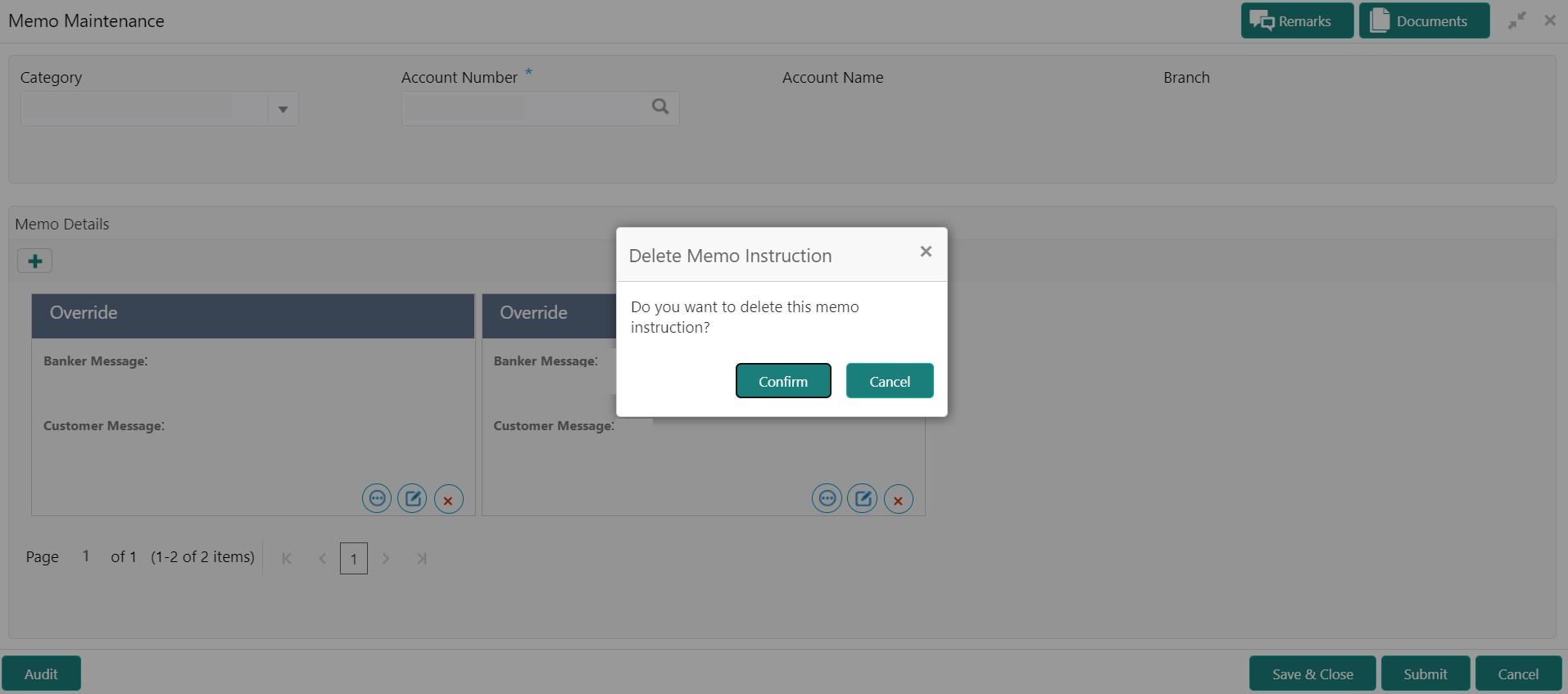Viewport: 1568px width, 694px height.
Task: Go to the previous page of memos
Action: pyautogui.click(x=323, y=559)
